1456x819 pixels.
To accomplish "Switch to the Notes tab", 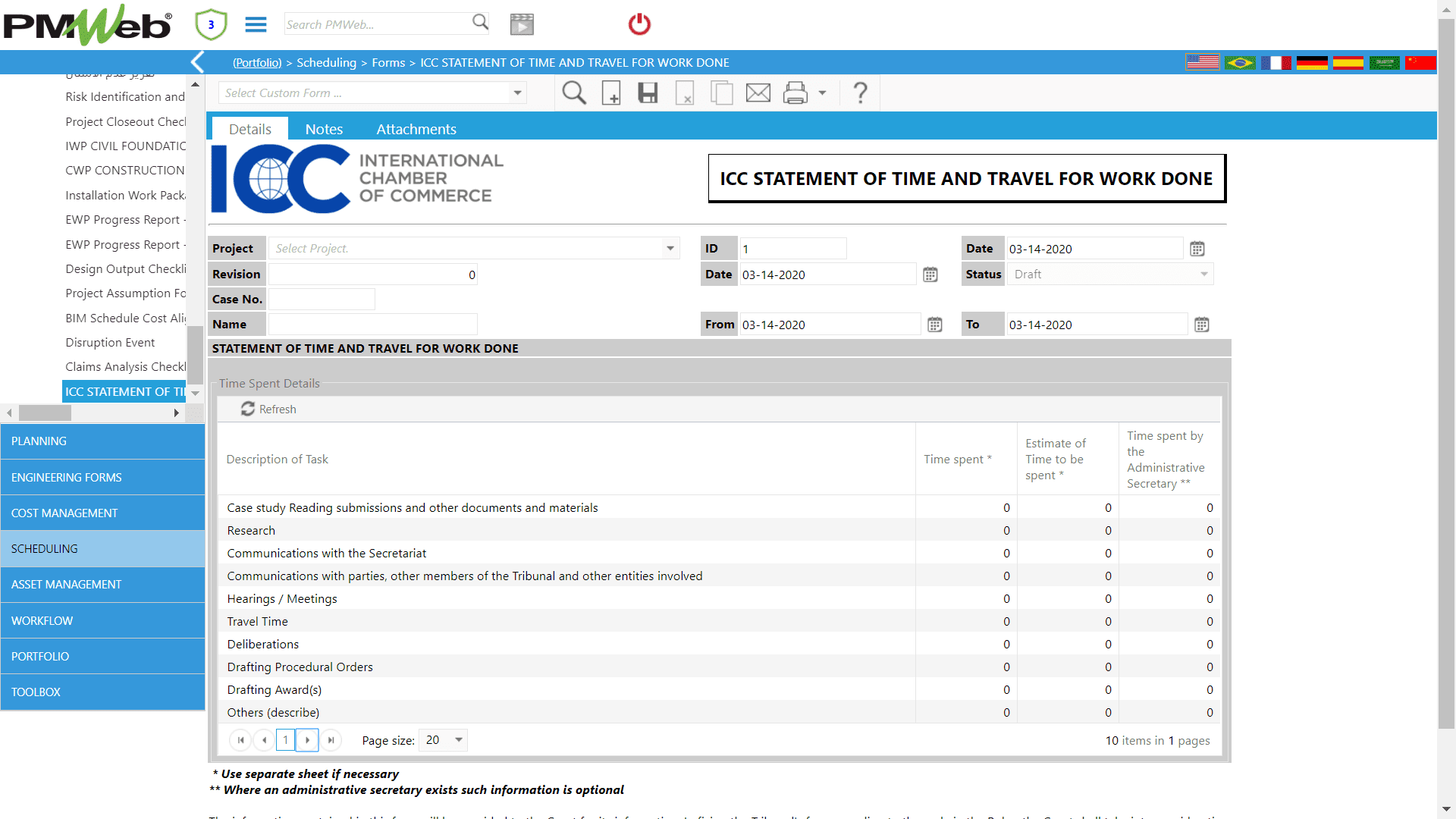I will click(324, 129).
